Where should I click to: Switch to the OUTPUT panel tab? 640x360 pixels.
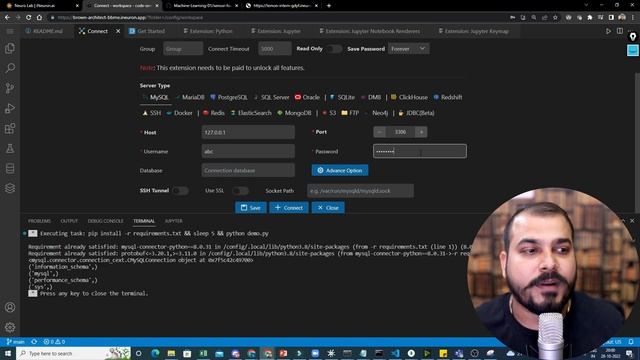[69, 221]
